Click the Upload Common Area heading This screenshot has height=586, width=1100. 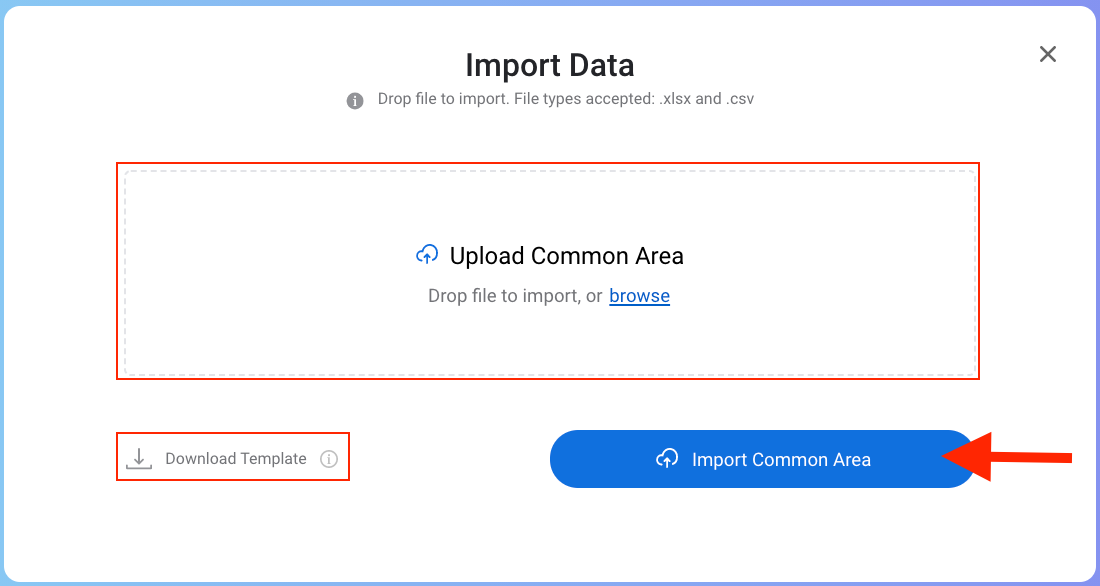pos(566,256)
